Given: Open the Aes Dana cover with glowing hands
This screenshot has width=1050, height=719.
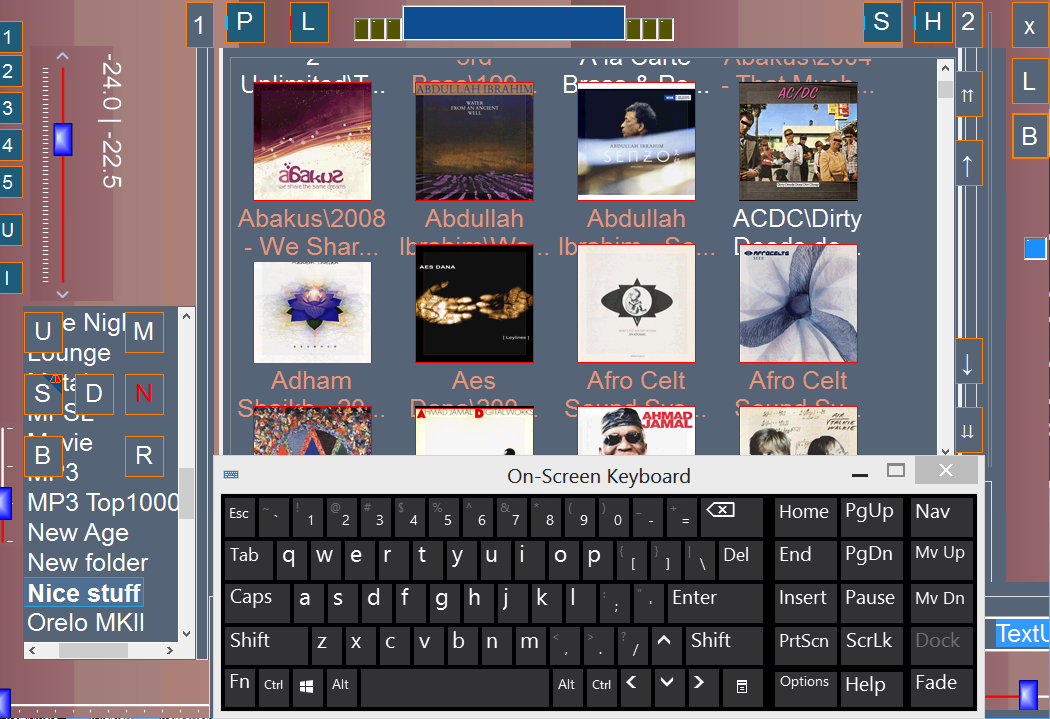Looking at the screenshot, I should pos(474,303).
